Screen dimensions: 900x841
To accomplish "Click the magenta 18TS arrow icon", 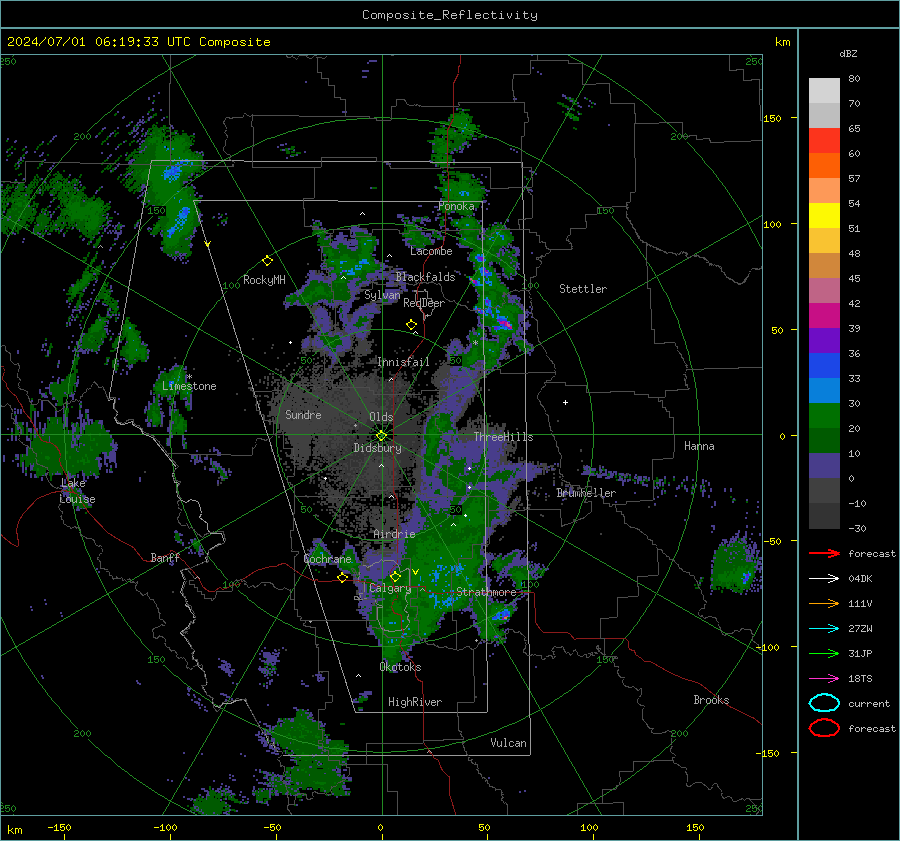I will click(824, 679).
